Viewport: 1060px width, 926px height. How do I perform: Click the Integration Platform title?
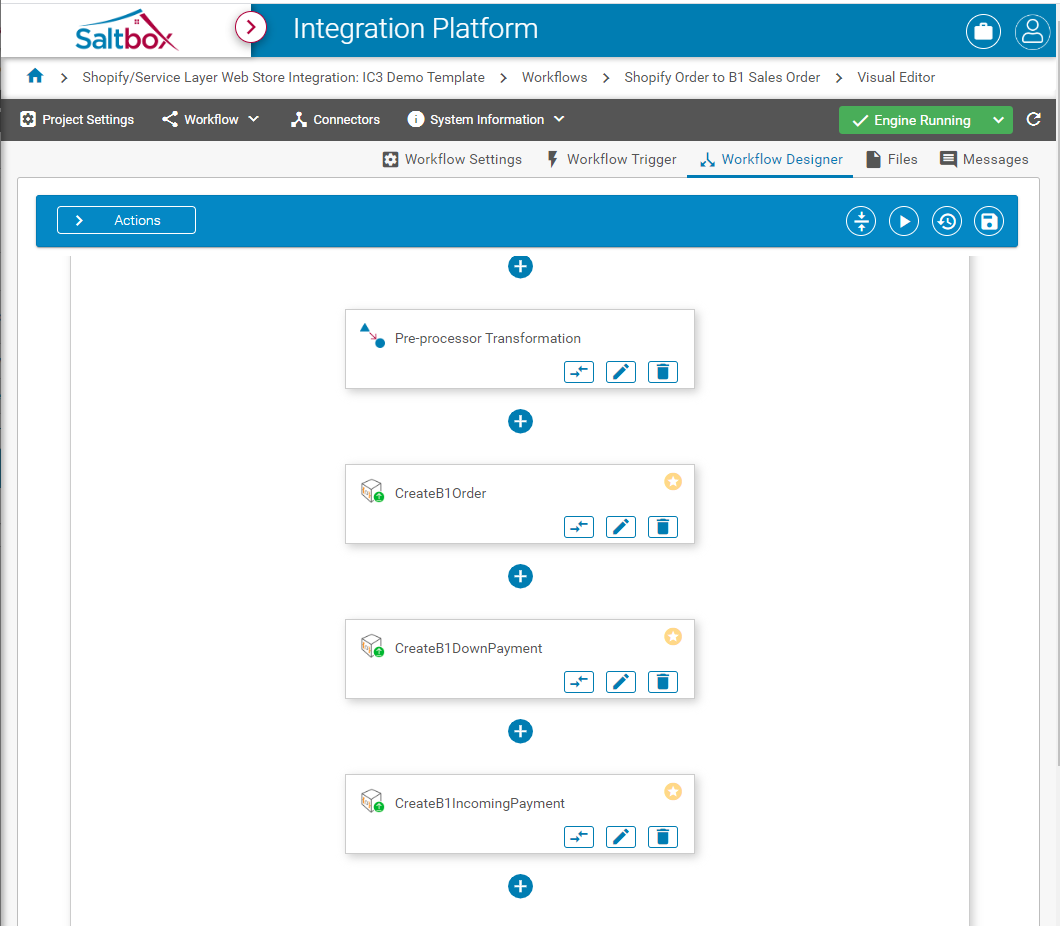click(415, 29)
